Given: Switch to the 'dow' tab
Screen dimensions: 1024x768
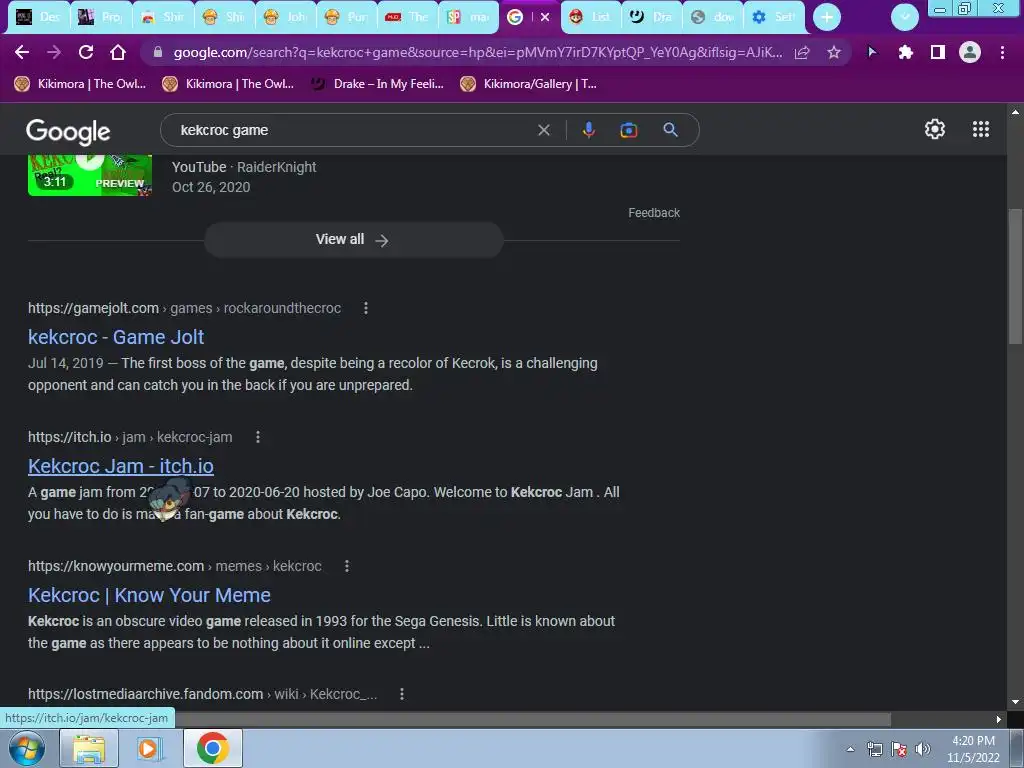Looking at the screenshot, I should coord(713,17).
